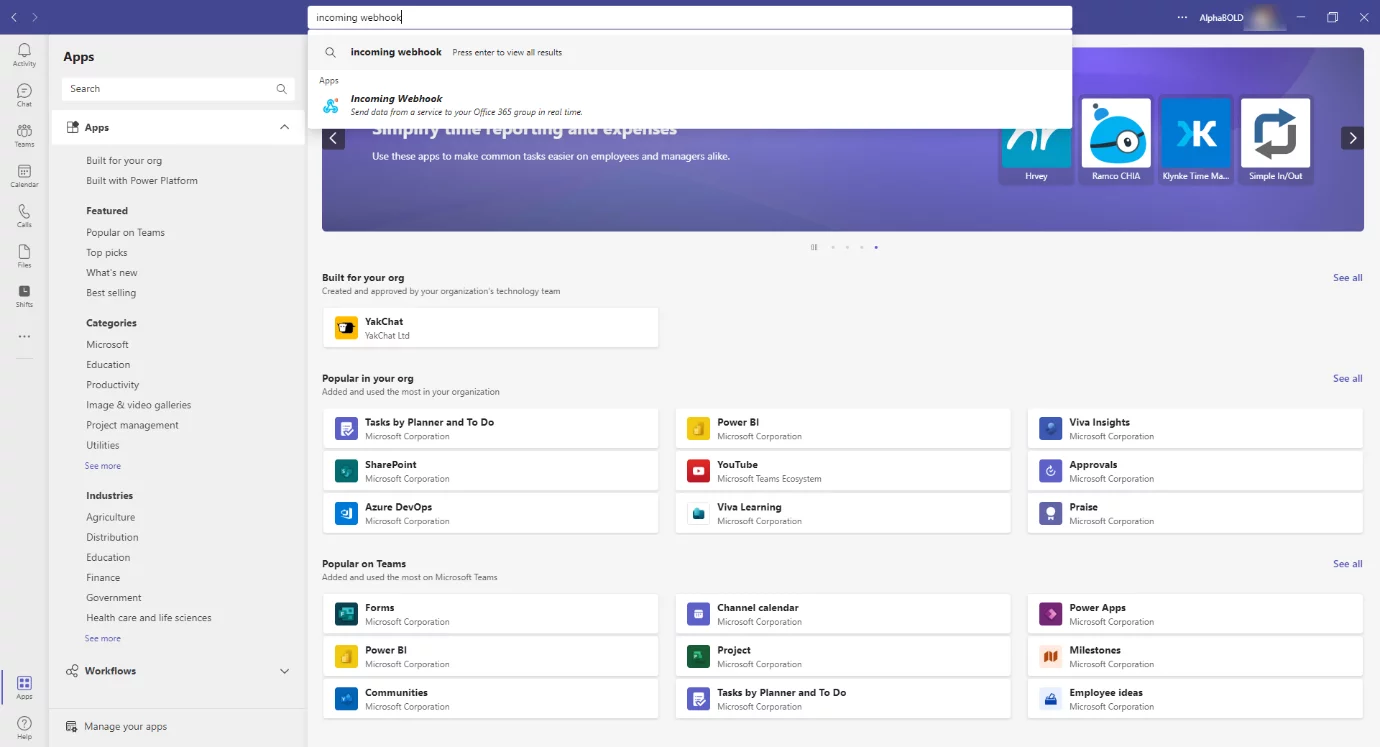Select the Finance industry
1380x747 pixels.
pos(103,578)
